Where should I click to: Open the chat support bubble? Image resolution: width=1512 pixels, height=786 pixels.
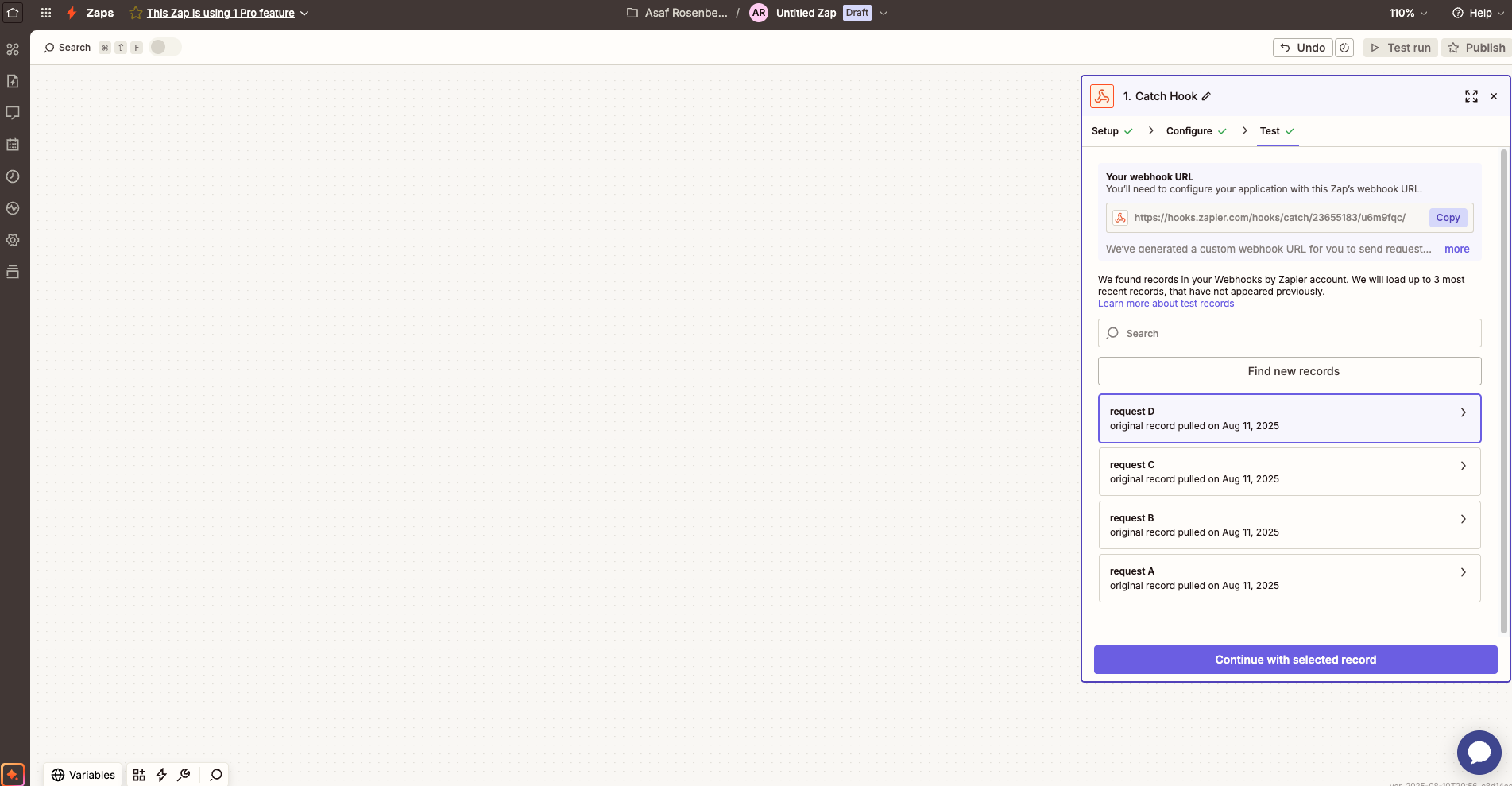1479,753
